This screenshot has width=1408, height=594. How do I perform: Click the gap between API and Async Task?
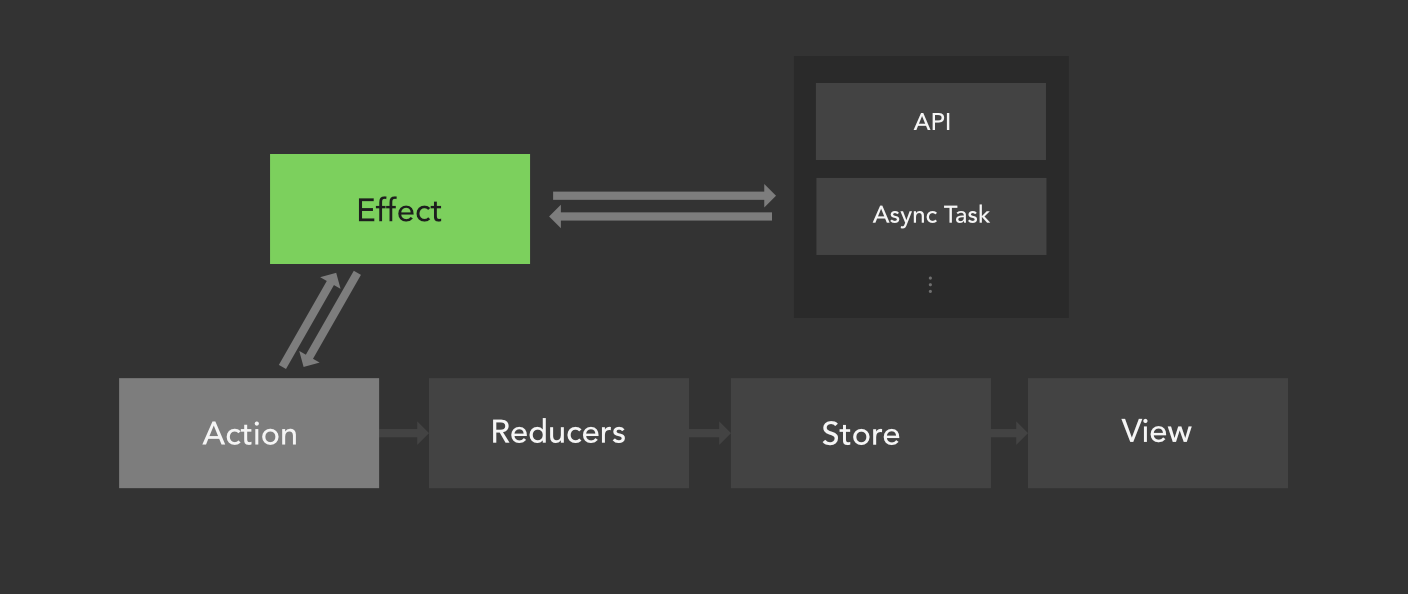click(930, 169)
